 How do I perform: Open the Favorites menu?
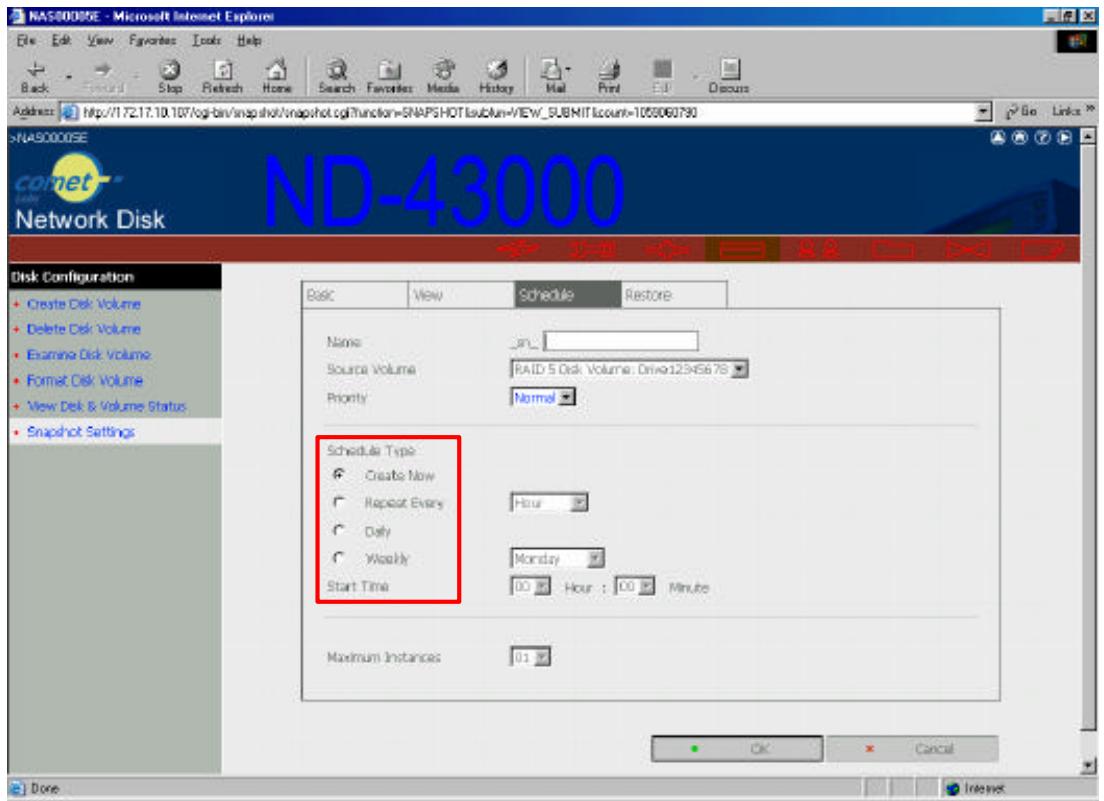pos(153,40)
